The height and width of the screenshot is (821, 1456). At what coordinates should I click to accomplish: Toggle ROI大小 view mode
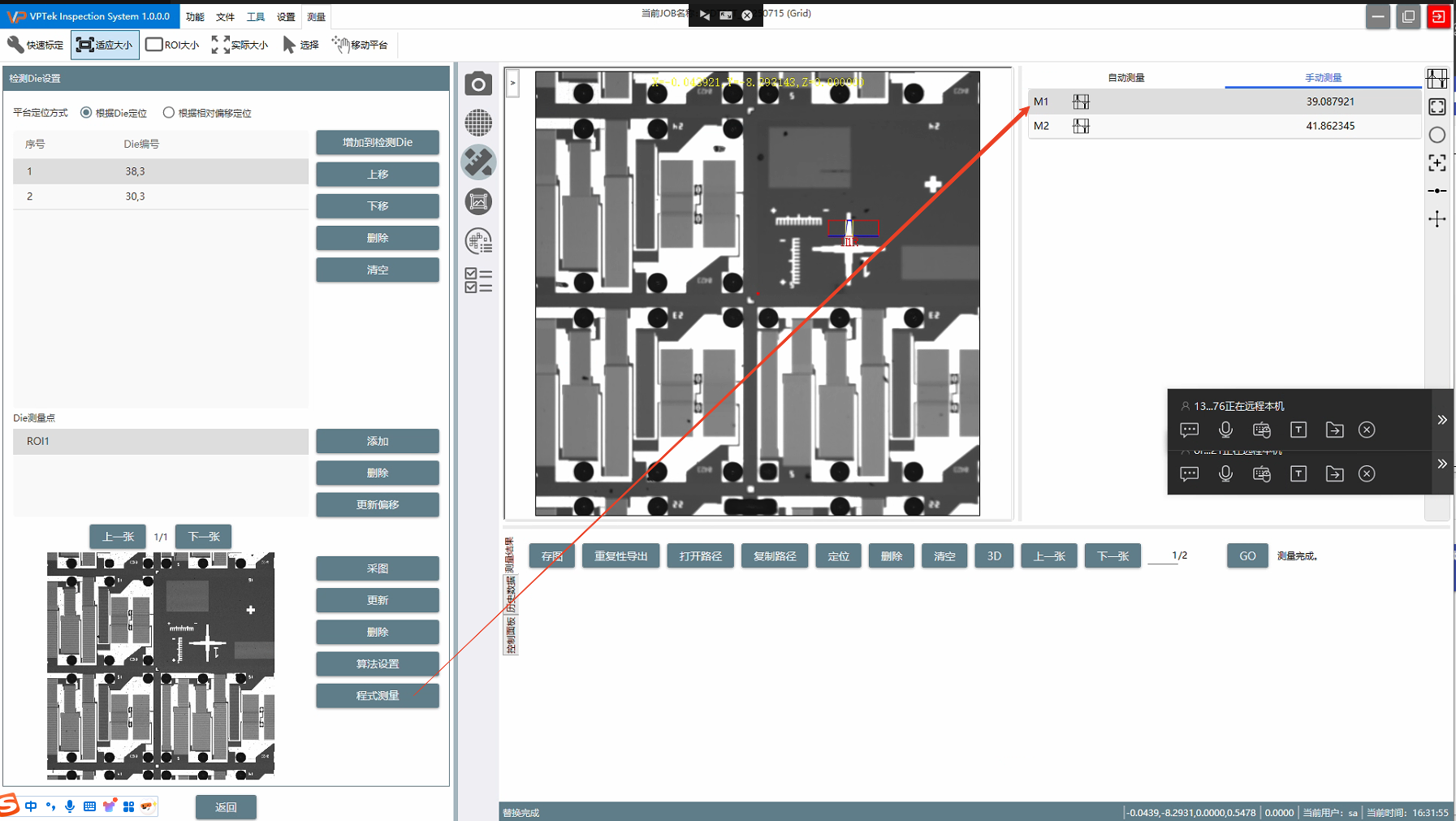point(172,45)
